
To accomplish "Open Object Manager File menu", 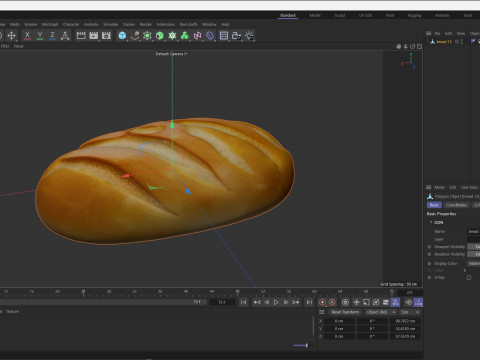I will tap(437, 33).
